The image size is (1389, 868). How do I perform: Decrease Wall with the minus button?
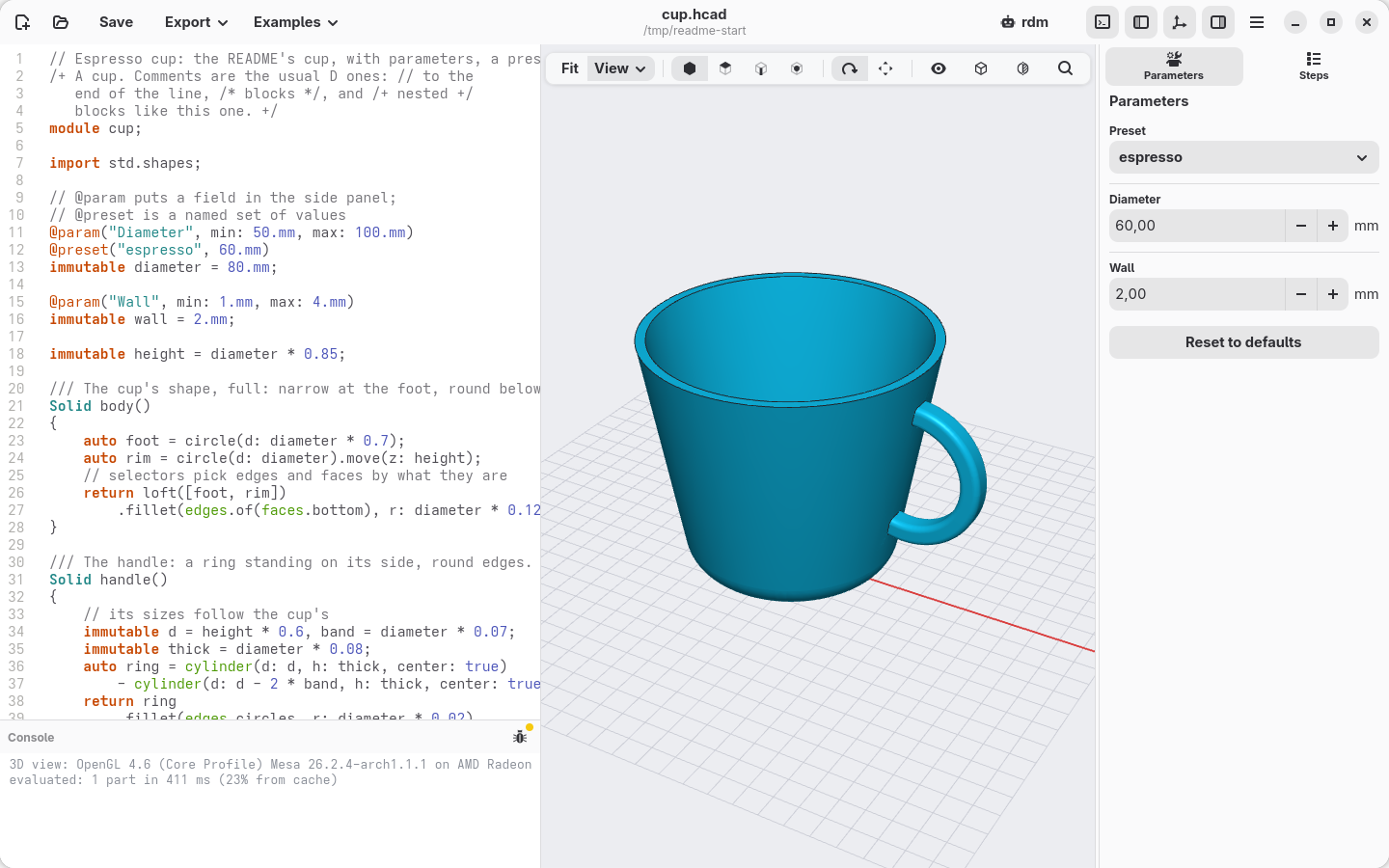click(x=1301, y=294)
